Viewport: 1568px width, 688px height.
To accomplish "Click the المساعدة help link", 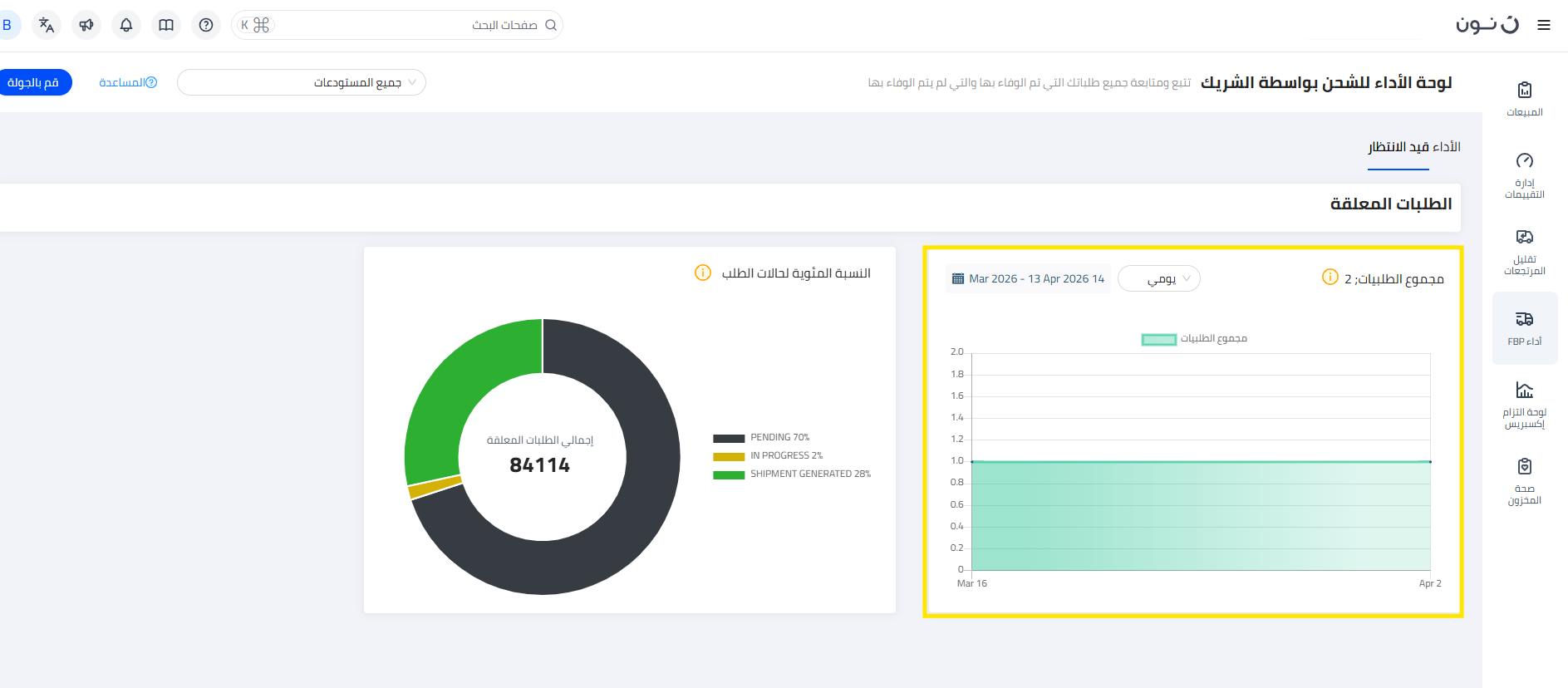I will click(x=127, y=82).
